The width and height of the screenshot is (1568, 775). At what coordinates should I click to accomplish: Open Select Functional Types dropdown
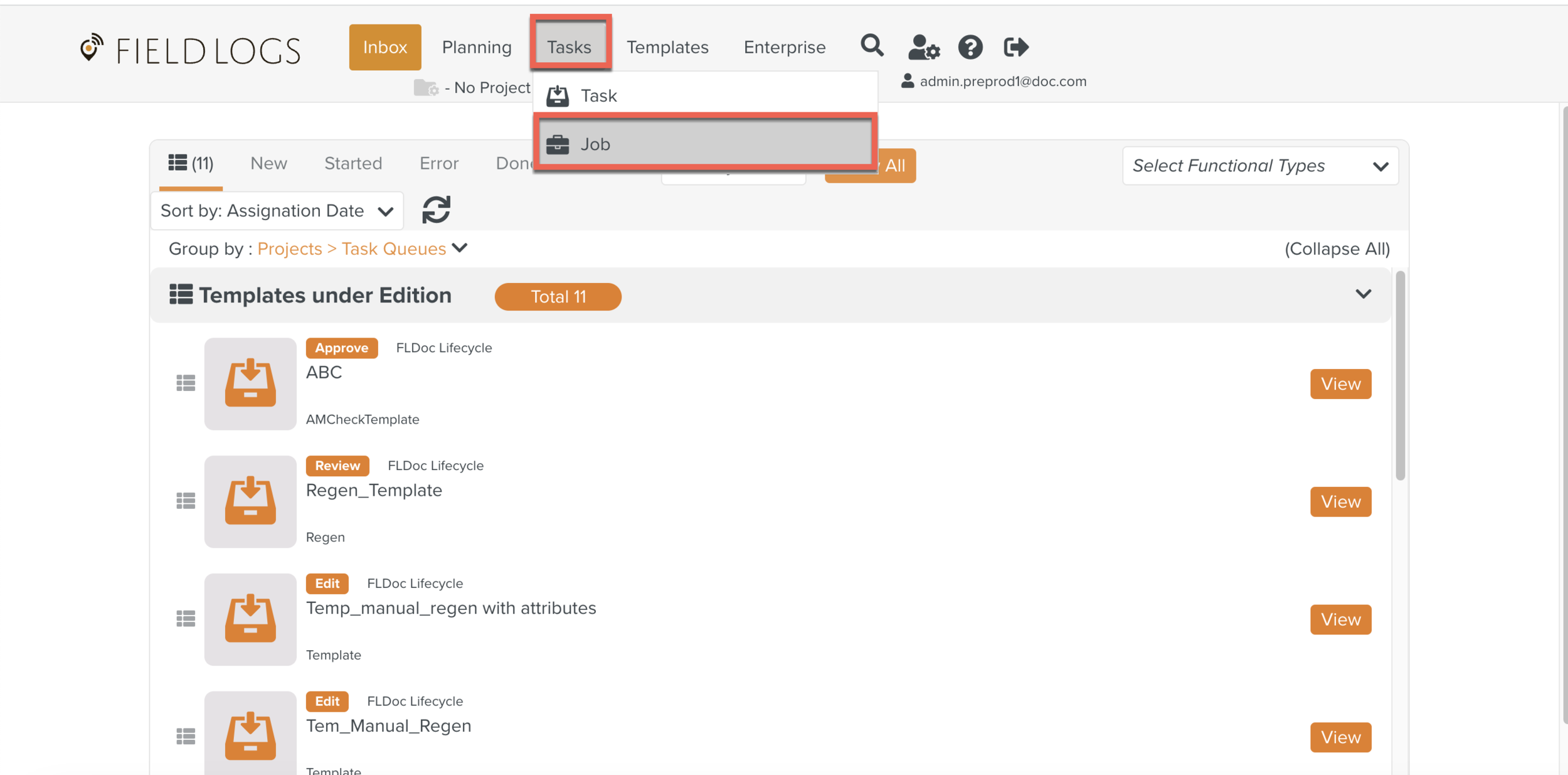pos(1259,166)
